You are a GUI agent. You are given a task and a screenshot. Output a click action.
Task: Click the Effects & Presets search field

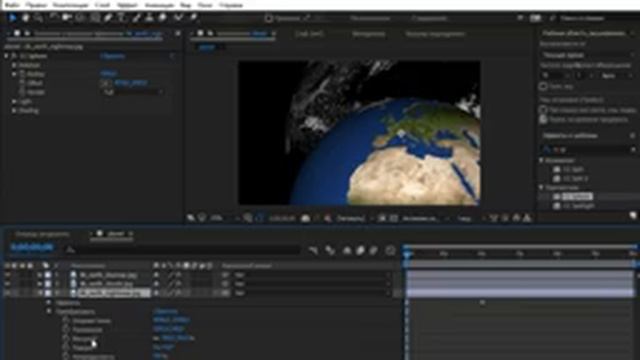(588, 150)
